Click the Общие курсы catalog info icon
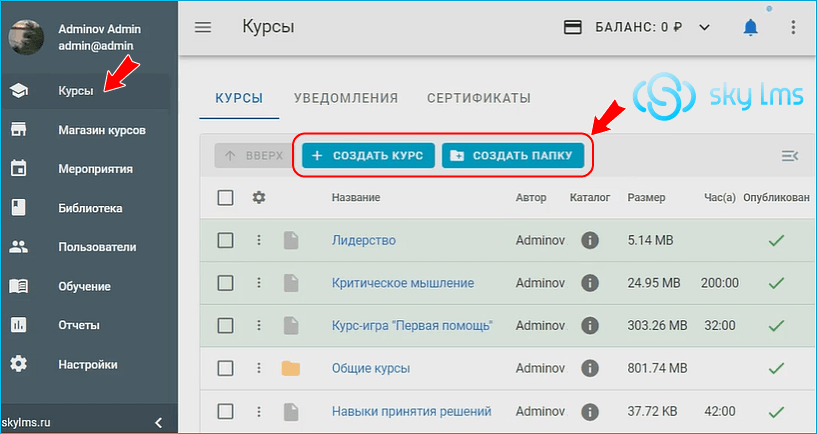The width and height of the screenshot is (817, 434). [590, 368]
